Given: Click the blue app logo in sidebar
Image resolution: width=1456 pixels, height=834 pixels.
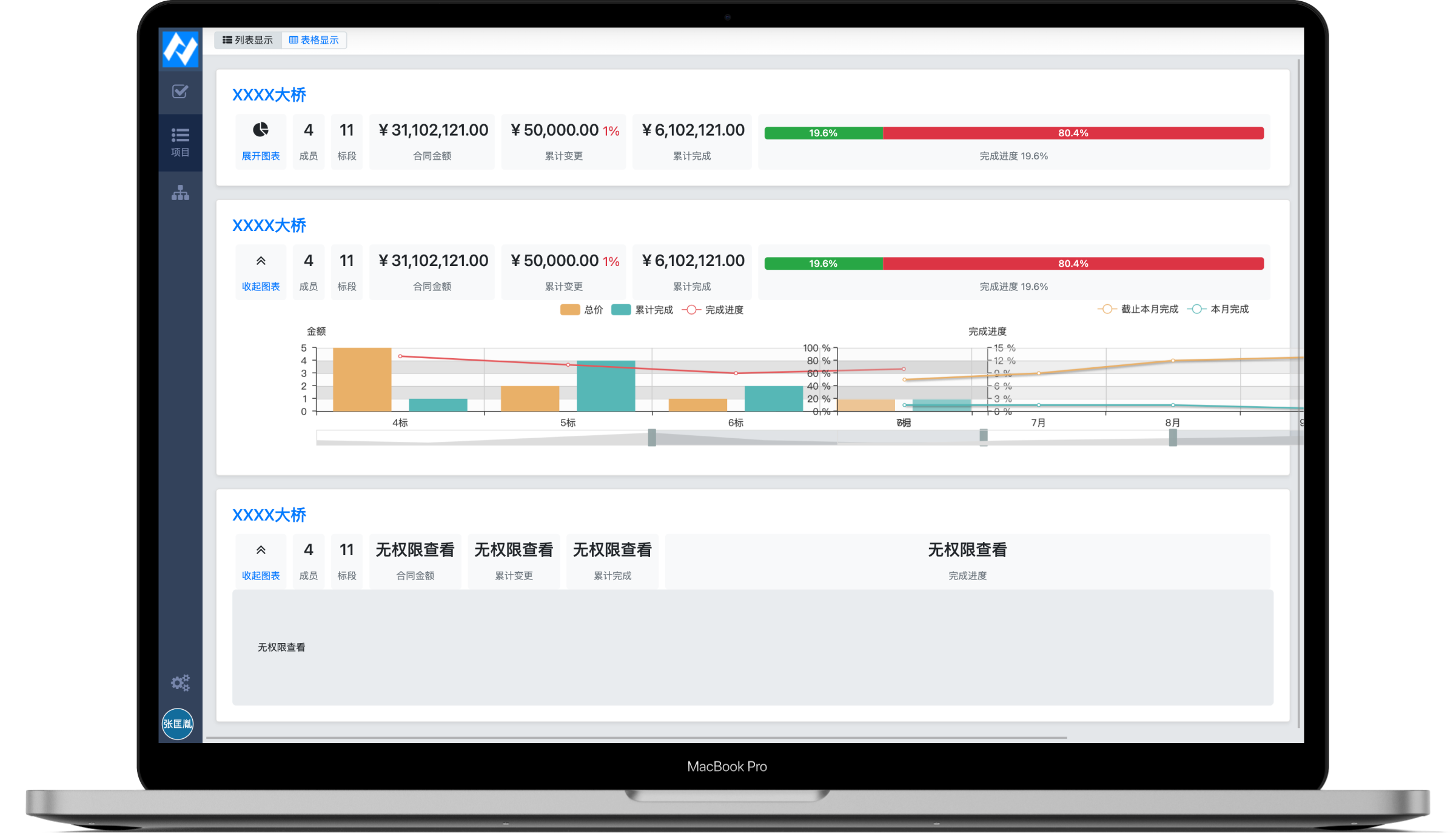Looking at the screenshot, I should click(x=180, y=48).
